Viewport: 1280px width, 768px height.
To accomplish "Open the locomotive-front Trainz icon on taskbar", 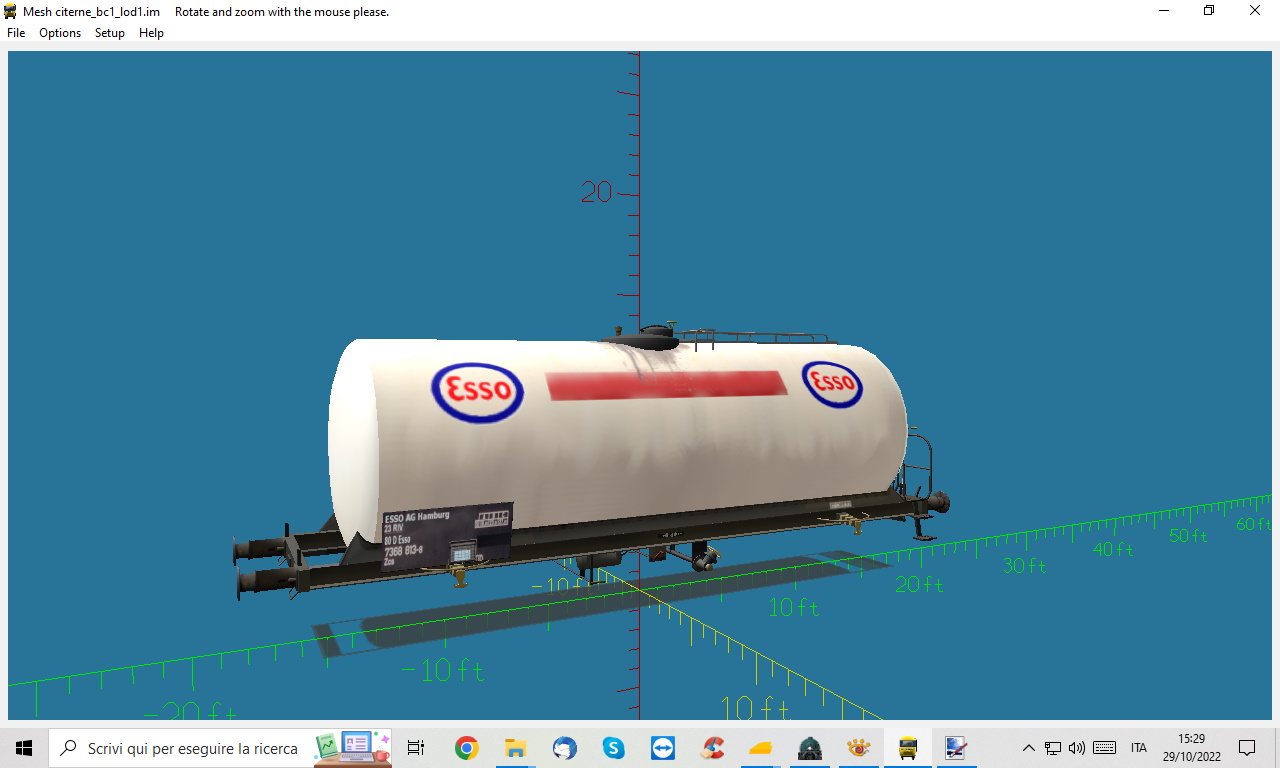I will click(x=810, y=748).
